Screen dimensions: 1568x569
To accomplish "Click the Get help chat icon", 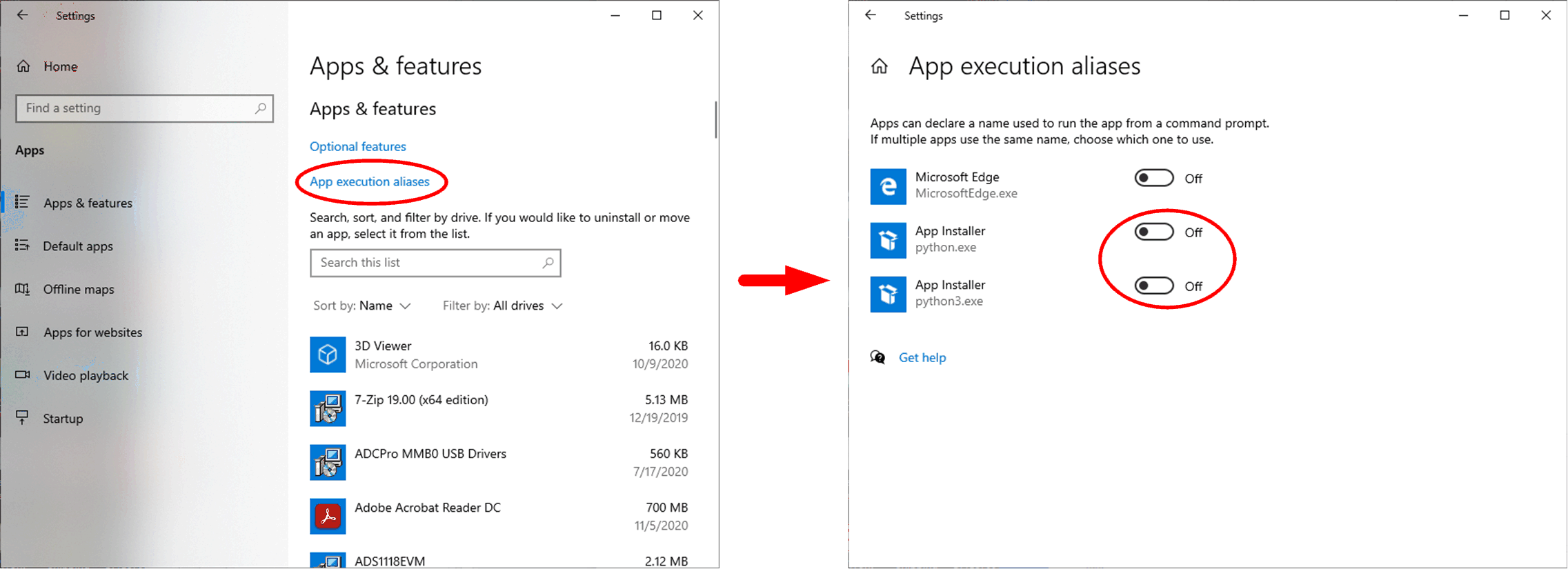I will (877, 357).
